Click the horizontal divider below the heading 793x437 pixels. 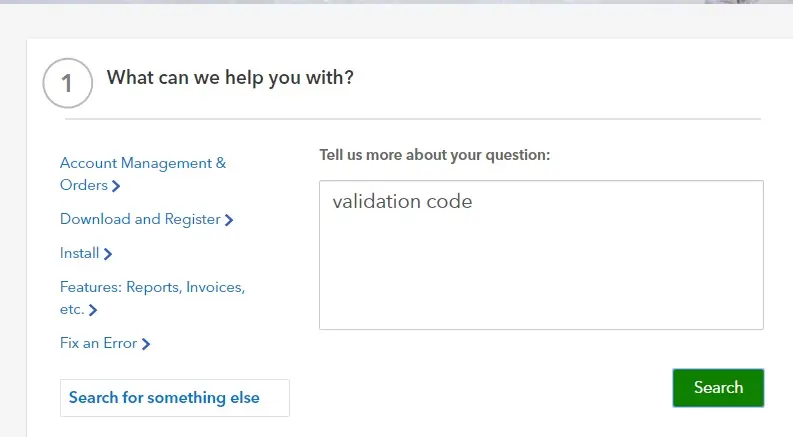413,119
